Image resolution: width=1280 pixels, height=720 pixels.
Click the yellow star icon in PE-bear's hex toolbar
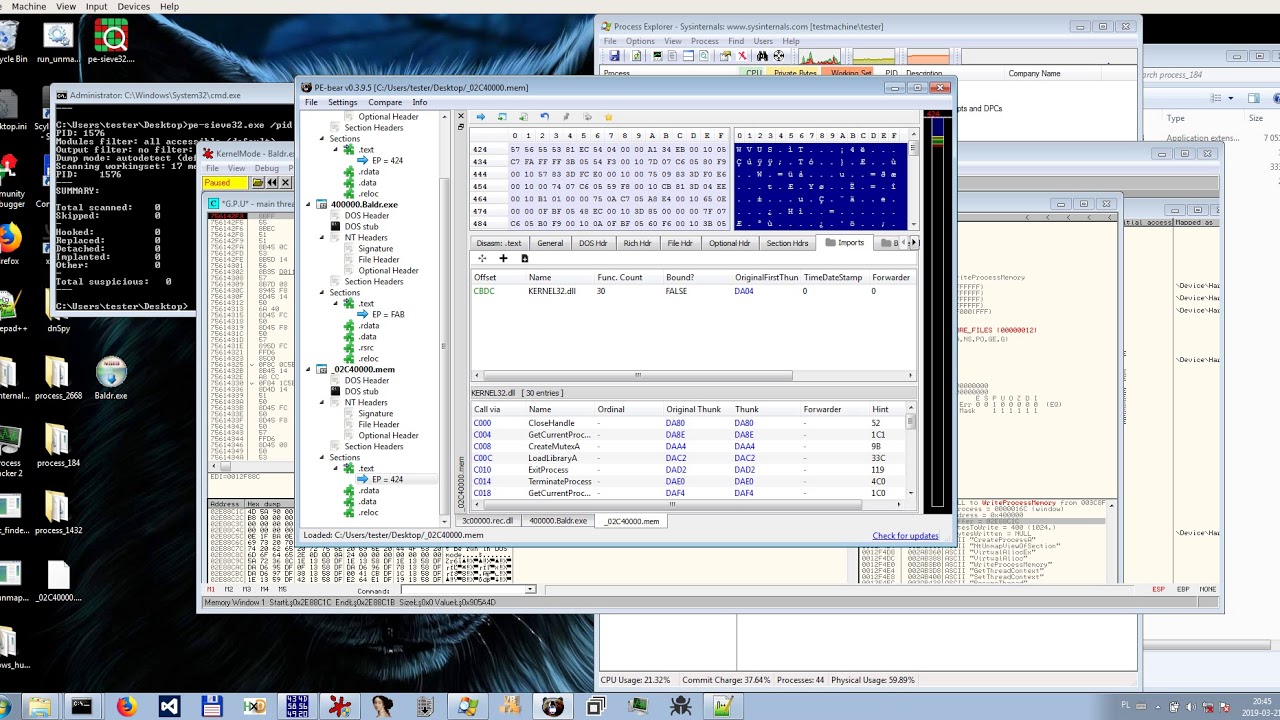click(608, 117)
